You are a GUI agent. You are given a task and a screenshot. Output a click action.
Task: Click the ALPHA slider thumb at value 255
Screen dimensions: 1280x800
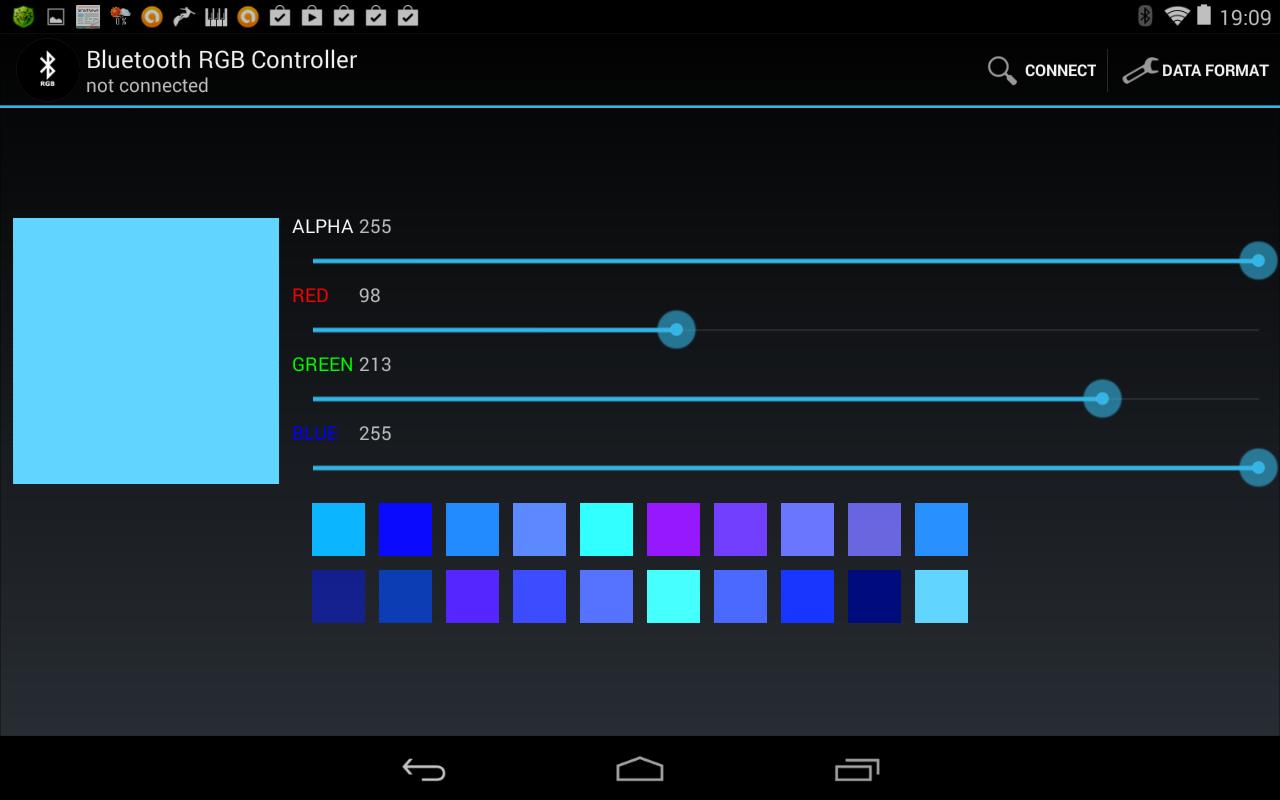(1257, 260)
